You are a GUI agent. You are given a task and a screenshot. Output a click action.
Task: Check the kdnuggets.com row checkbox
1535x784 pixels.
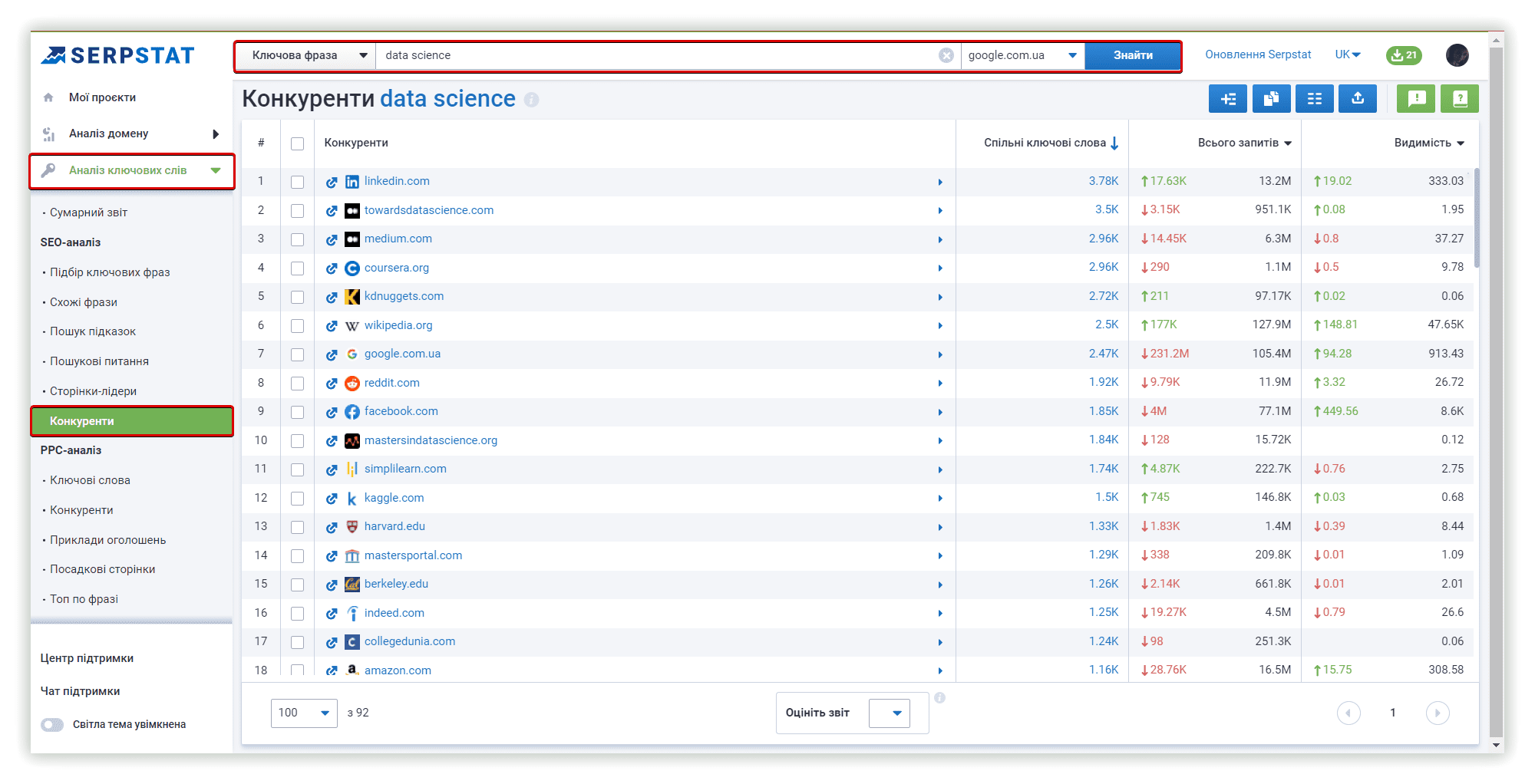coord(298,297)
